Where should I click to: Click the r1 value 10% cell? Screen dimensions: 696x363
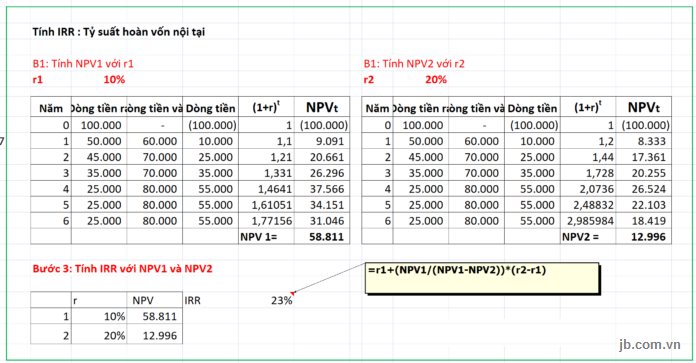pyautogui.click(x=114, y=80)
